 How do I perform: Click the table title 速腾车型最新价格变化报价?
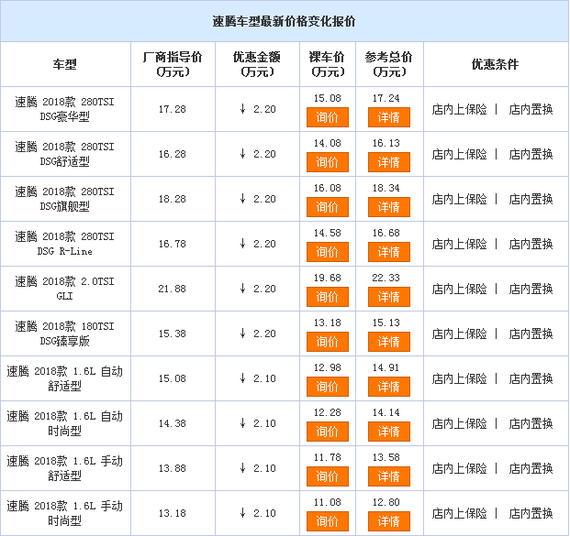coord(284,21)
